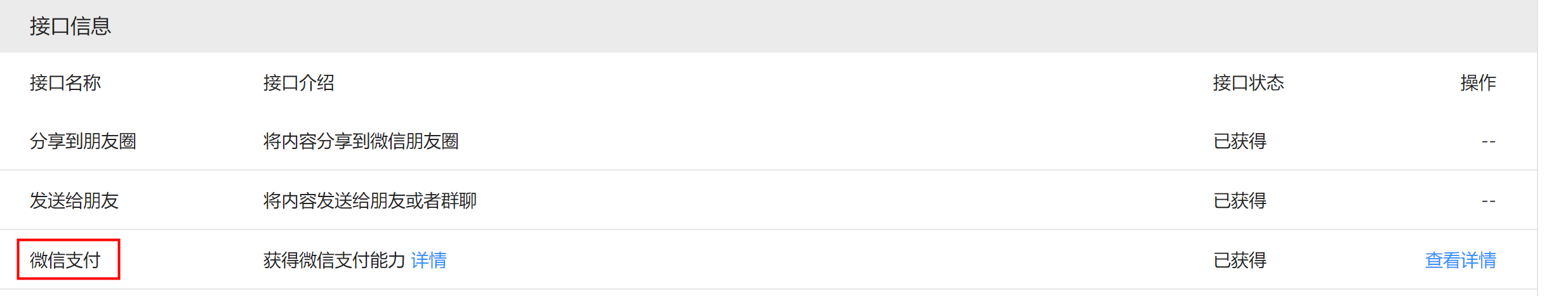
Task: Open the 查看详情 link for 微信支付
Action: (1460, 260)
